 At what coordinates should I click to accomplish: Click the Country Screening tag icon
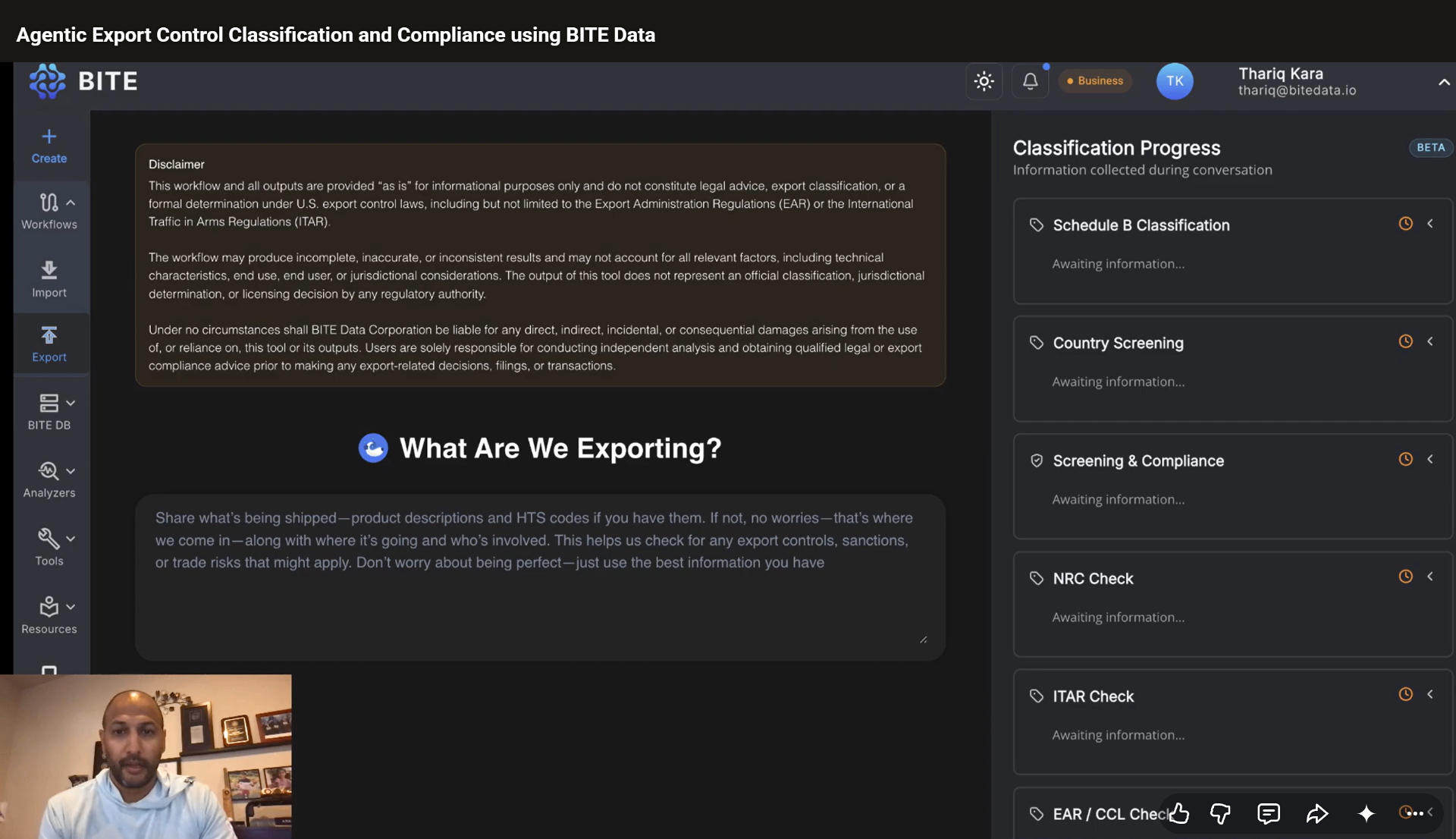pos(1037,343)
